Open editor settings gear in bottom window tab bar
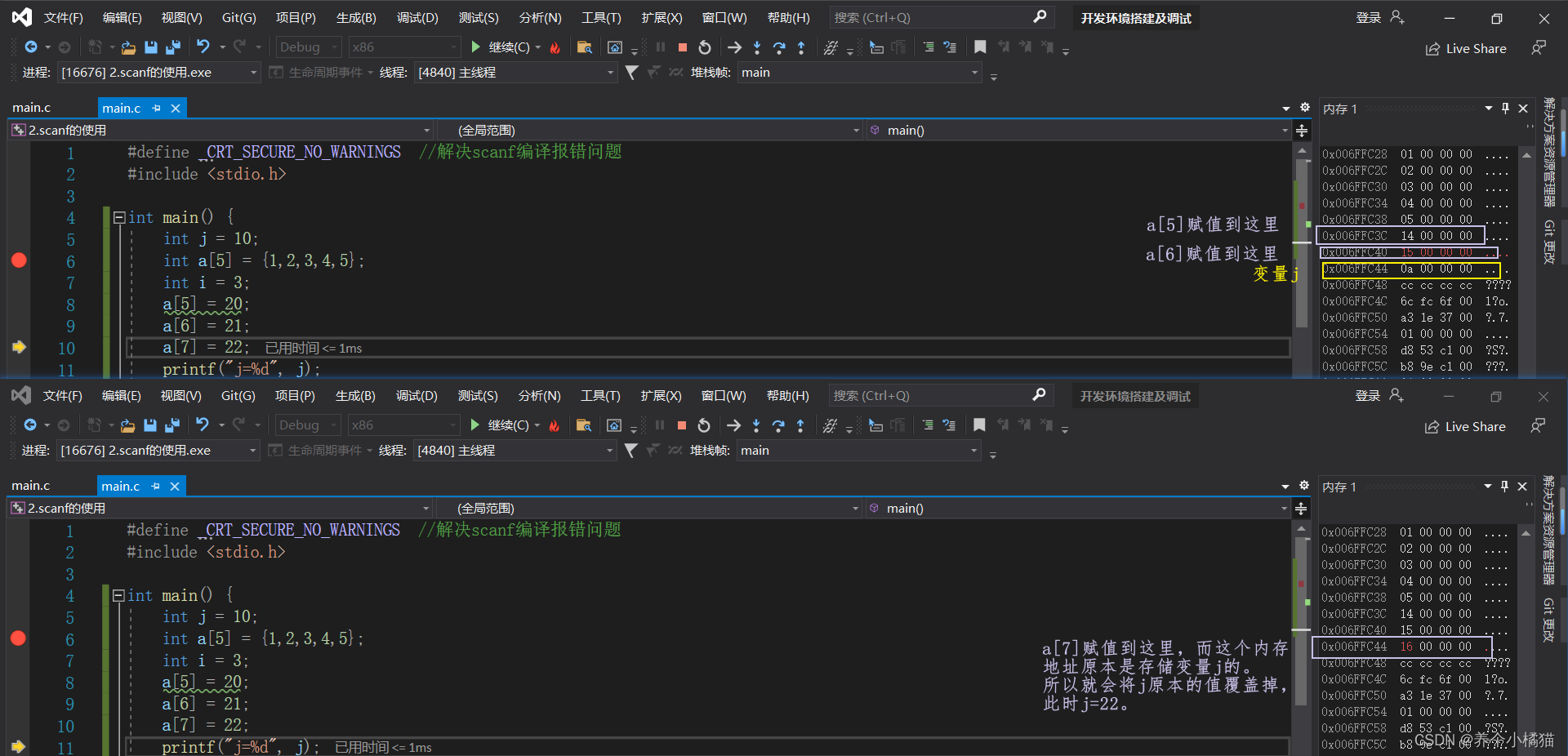 click(1304, 486)
